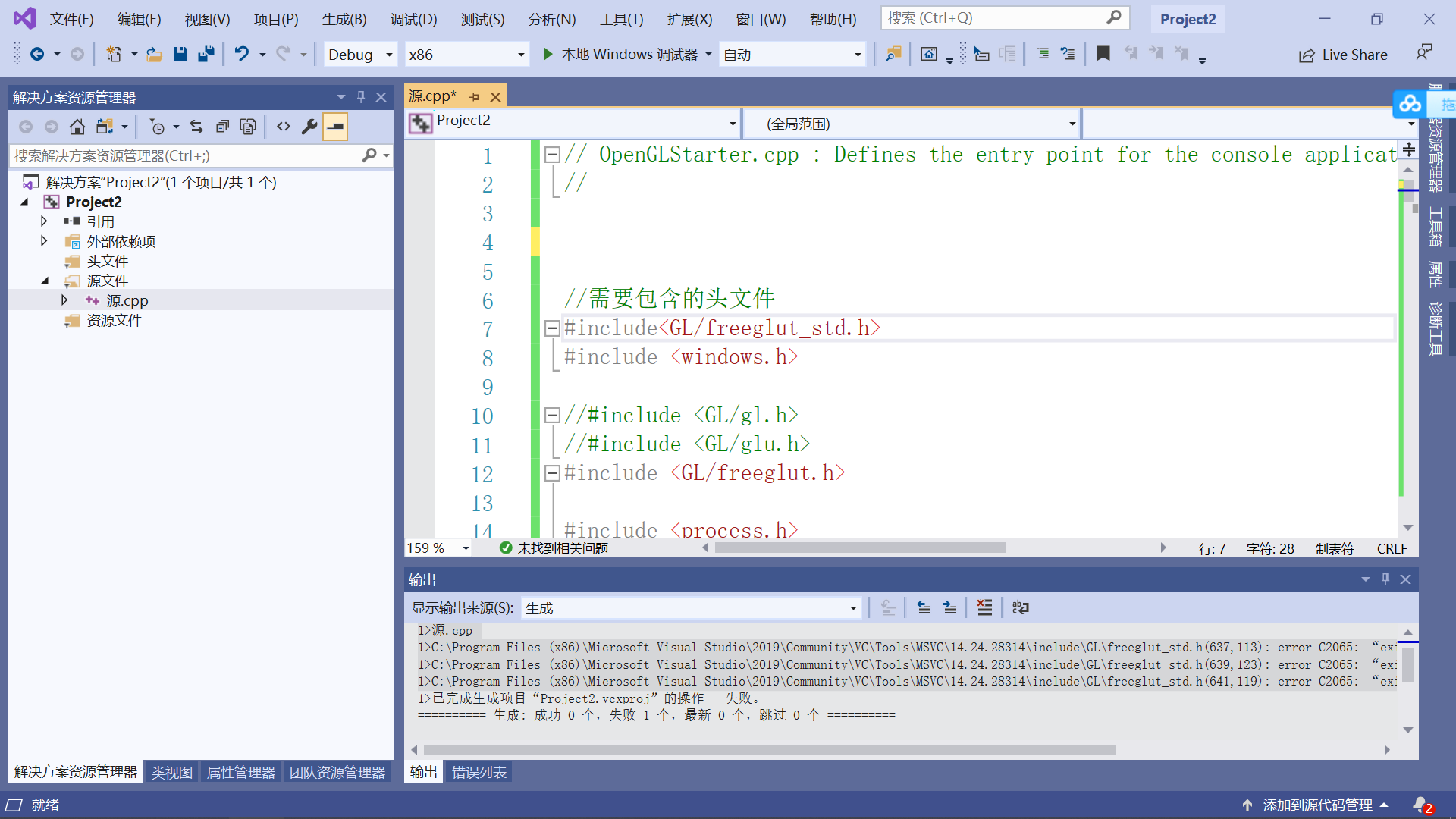
Task: Collapse the fold marker on line 7
Action: coord(552,328)
